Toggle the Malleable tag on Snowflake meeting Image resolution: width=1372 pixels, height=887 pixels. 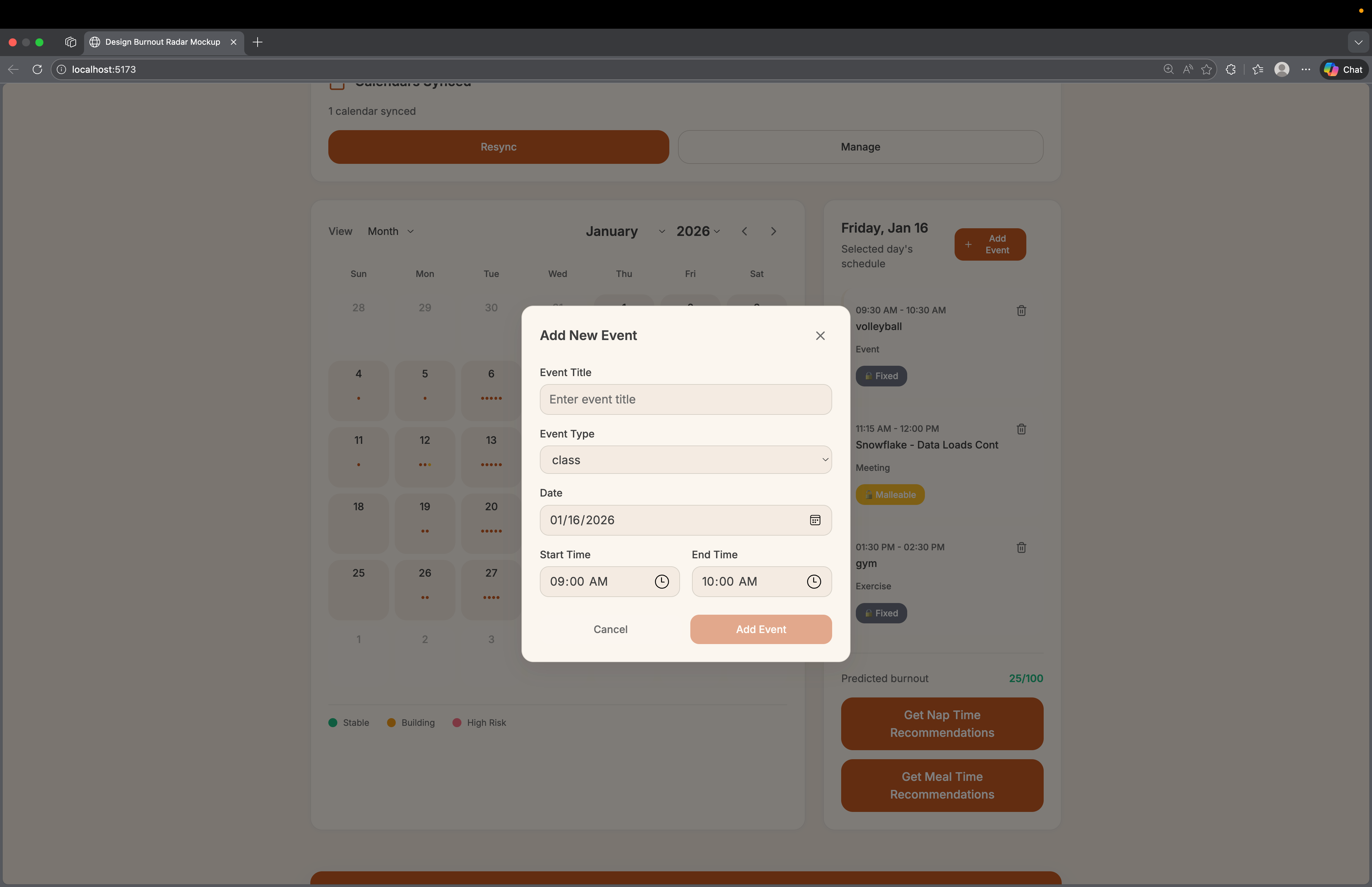(890, 495)
